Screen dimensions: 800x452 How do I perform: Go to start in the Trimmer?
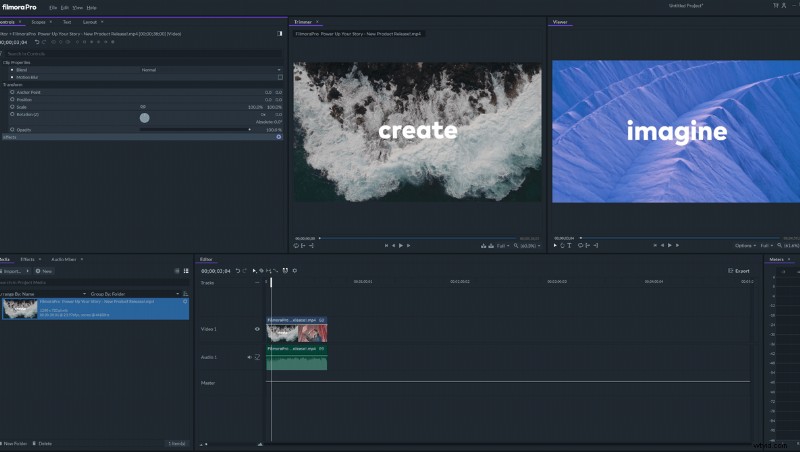pyautogui.click(x=386, y=245)
